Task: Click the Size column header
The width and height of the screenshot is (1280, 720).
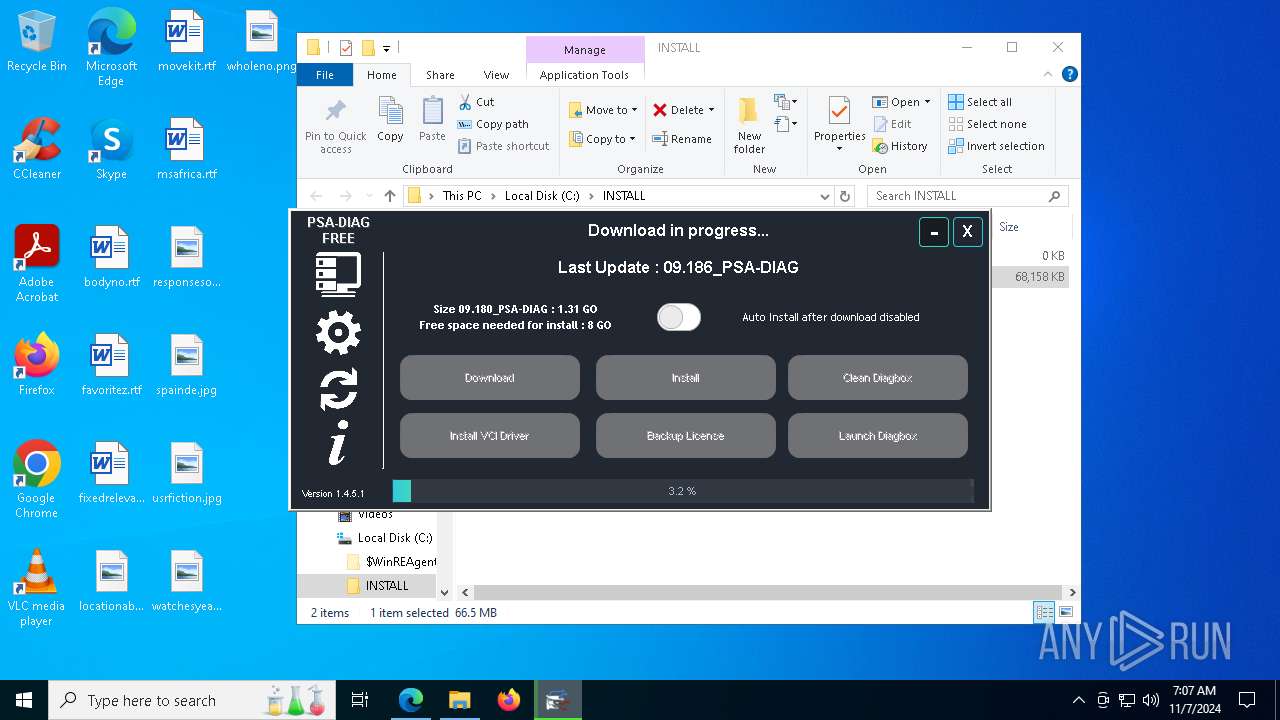Action: tap(1009, 227)
